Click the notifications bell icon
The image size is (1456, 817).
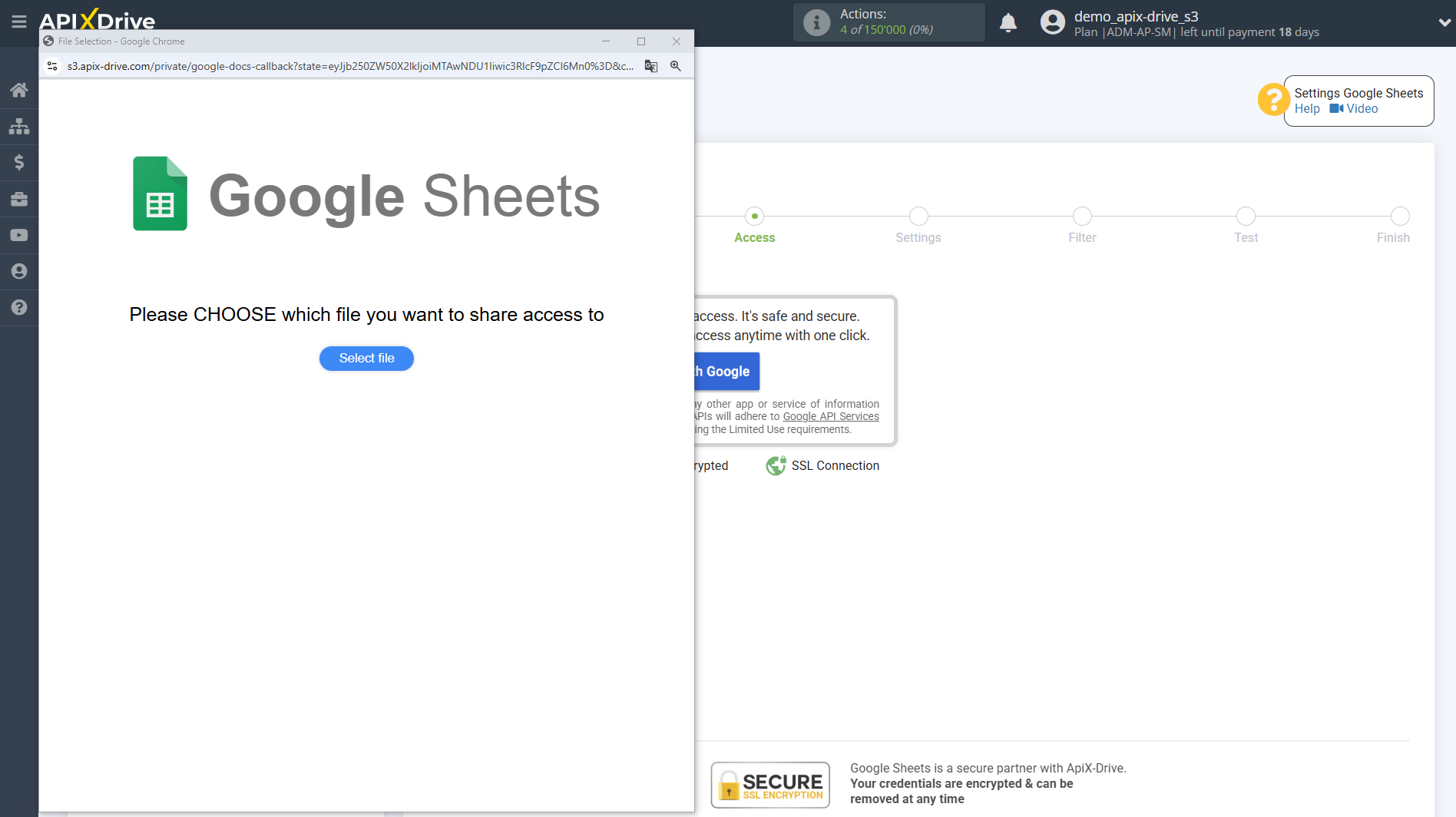(x=1008, y=23)
